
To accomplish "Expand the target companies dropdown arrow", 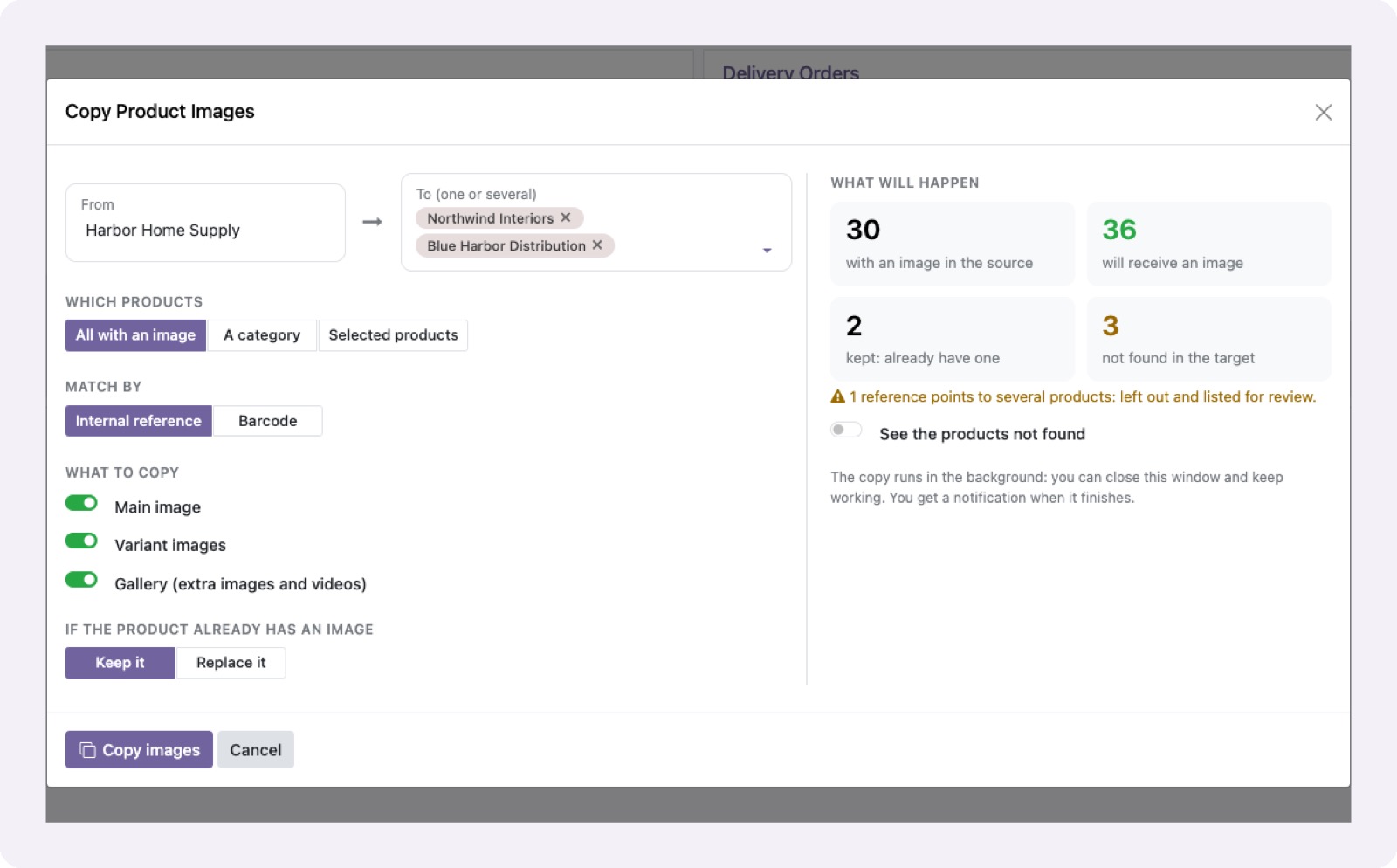I will point(767,251).
